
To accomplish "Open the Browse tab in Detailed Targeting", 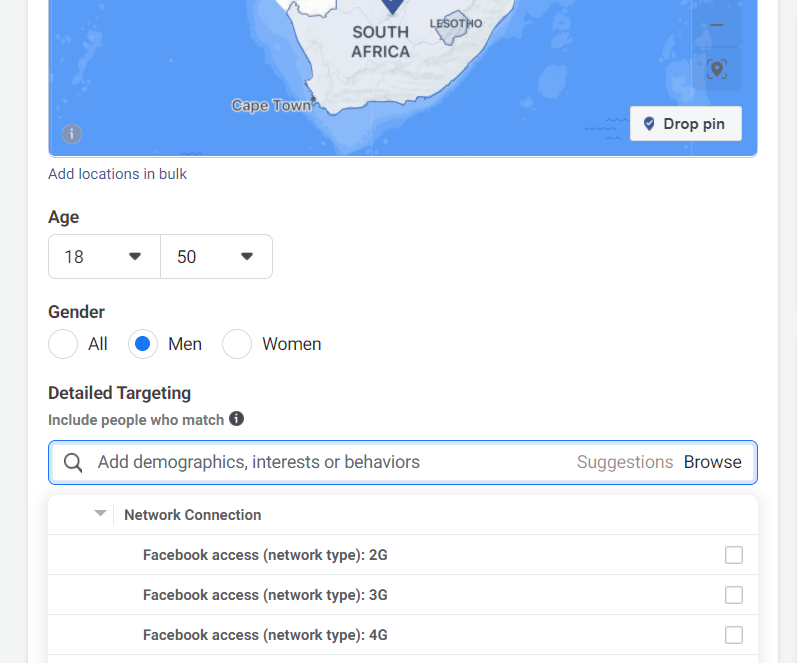I will click(x=712, y=462).
